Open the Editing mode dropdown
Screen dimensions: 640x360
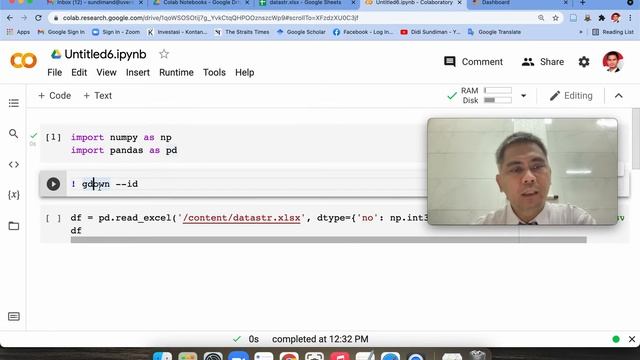click(x=571, y=96)
